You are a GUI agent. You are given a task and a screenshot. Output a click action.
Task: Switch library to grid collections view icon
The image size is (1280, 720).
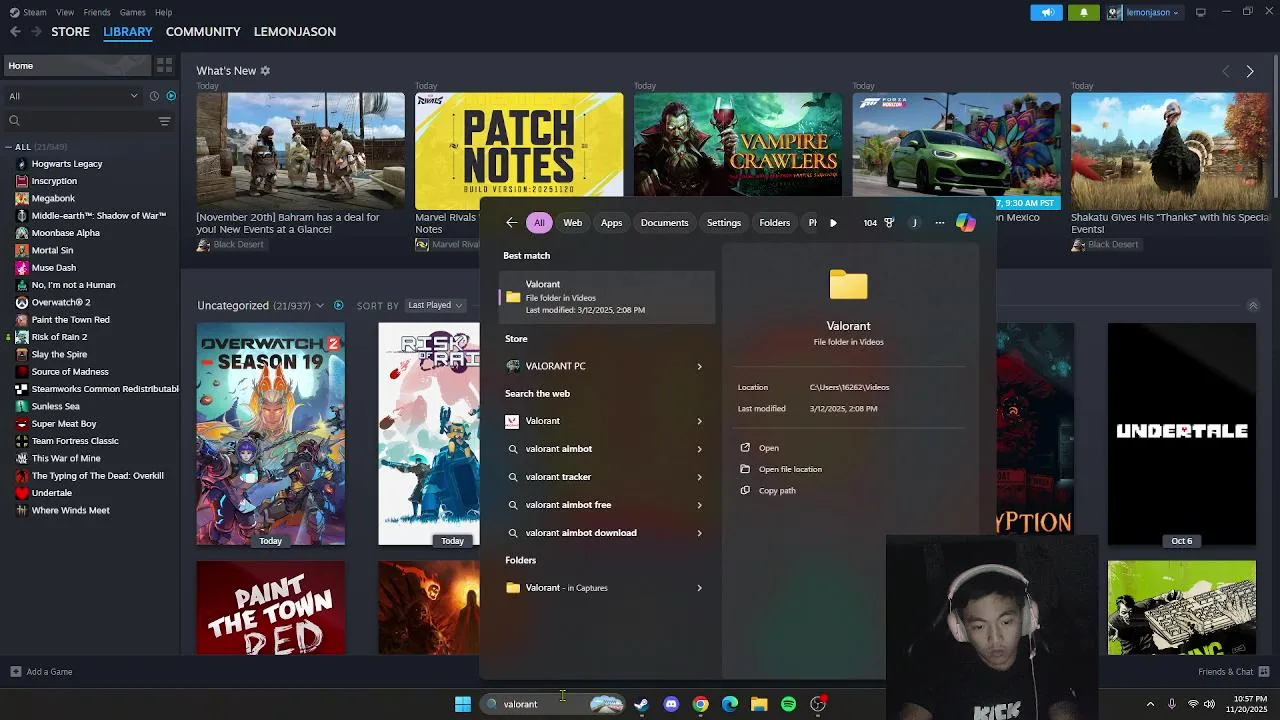point(164,65)
